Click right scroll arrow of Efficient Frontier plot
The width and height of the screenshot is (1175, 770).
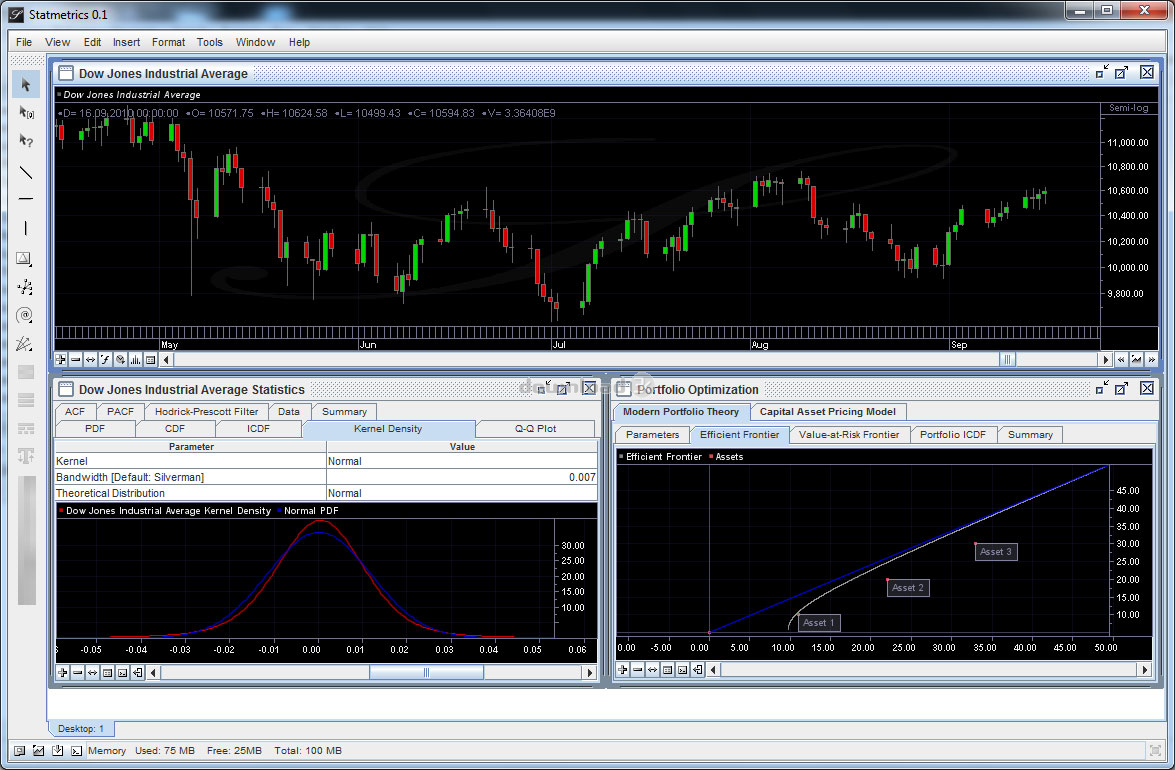1144,670
